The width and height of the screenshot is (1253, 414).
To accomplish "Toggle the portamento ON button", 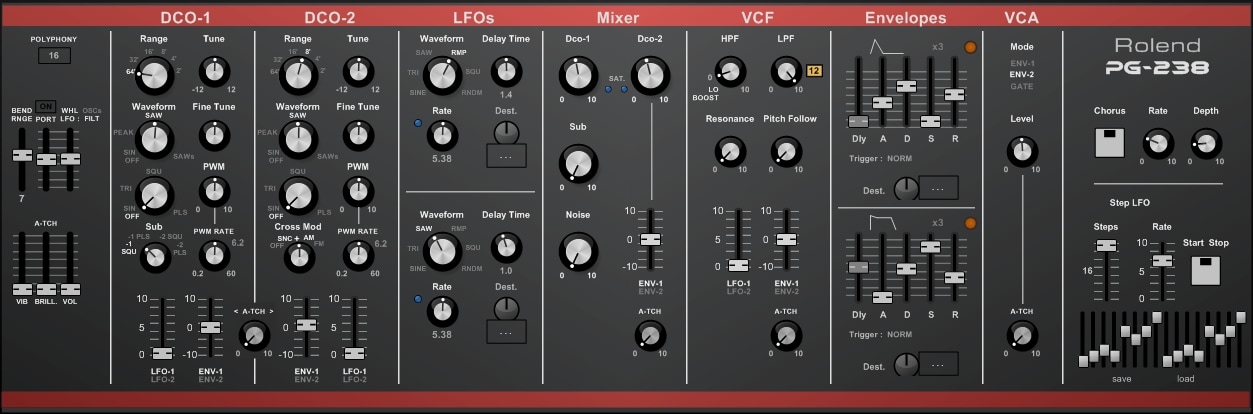I will click(x=46, y=106).
